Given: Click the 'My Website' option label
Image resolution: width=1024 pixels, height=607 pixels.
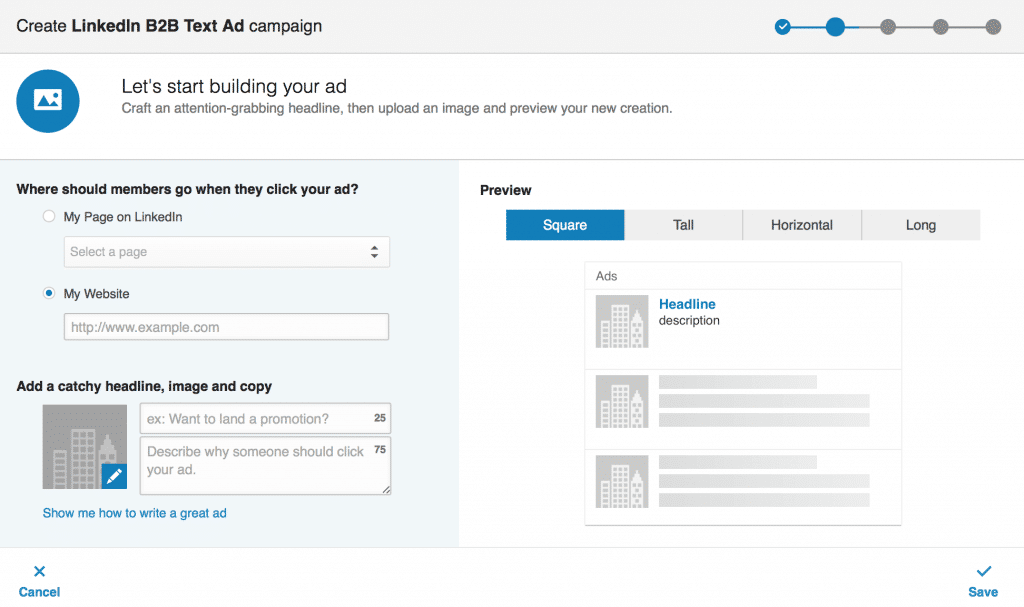Looking at the screenshot, I should pos(96,294).
